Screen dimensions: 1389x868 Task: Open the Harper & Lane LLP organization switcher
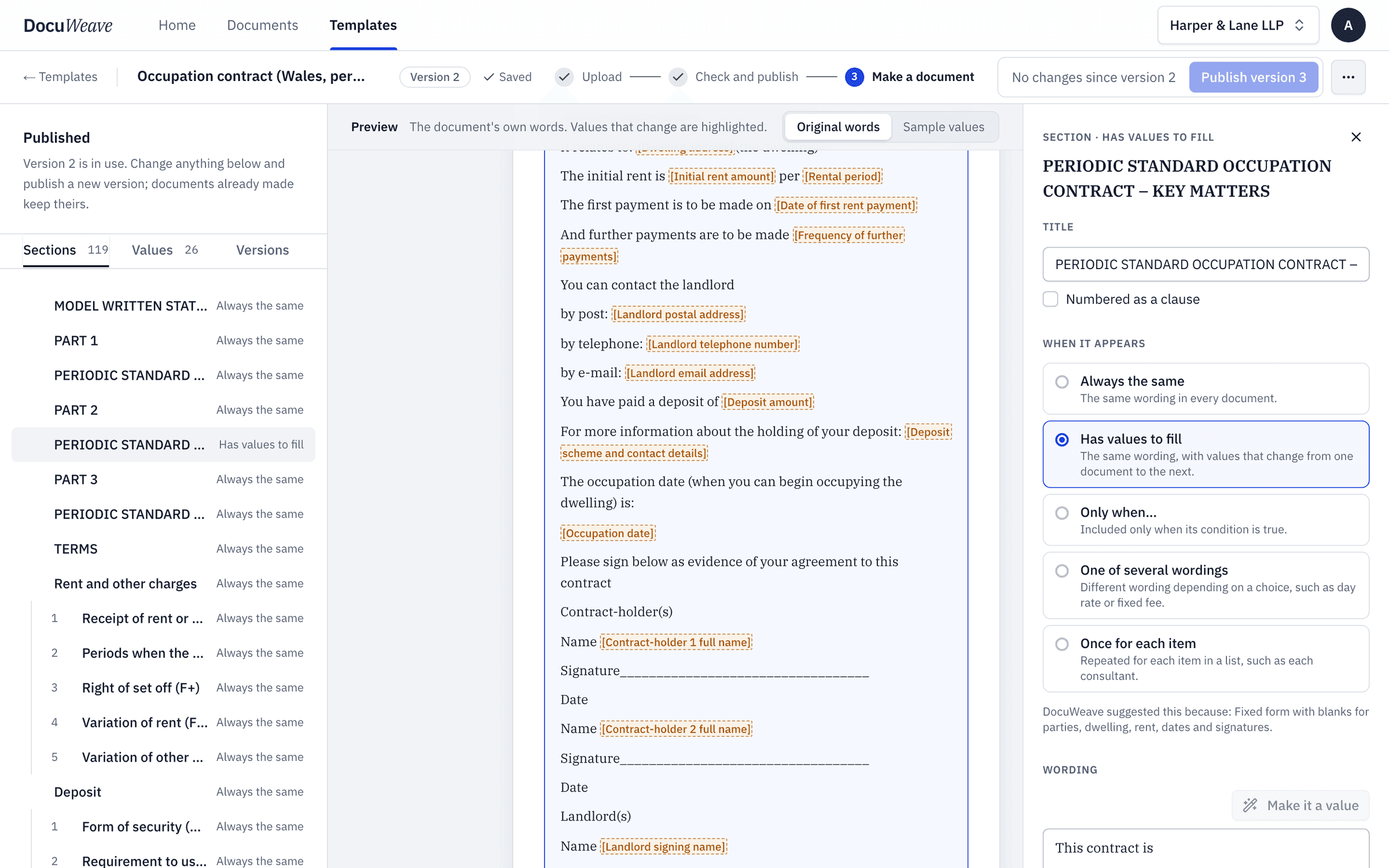(1238, 25)
